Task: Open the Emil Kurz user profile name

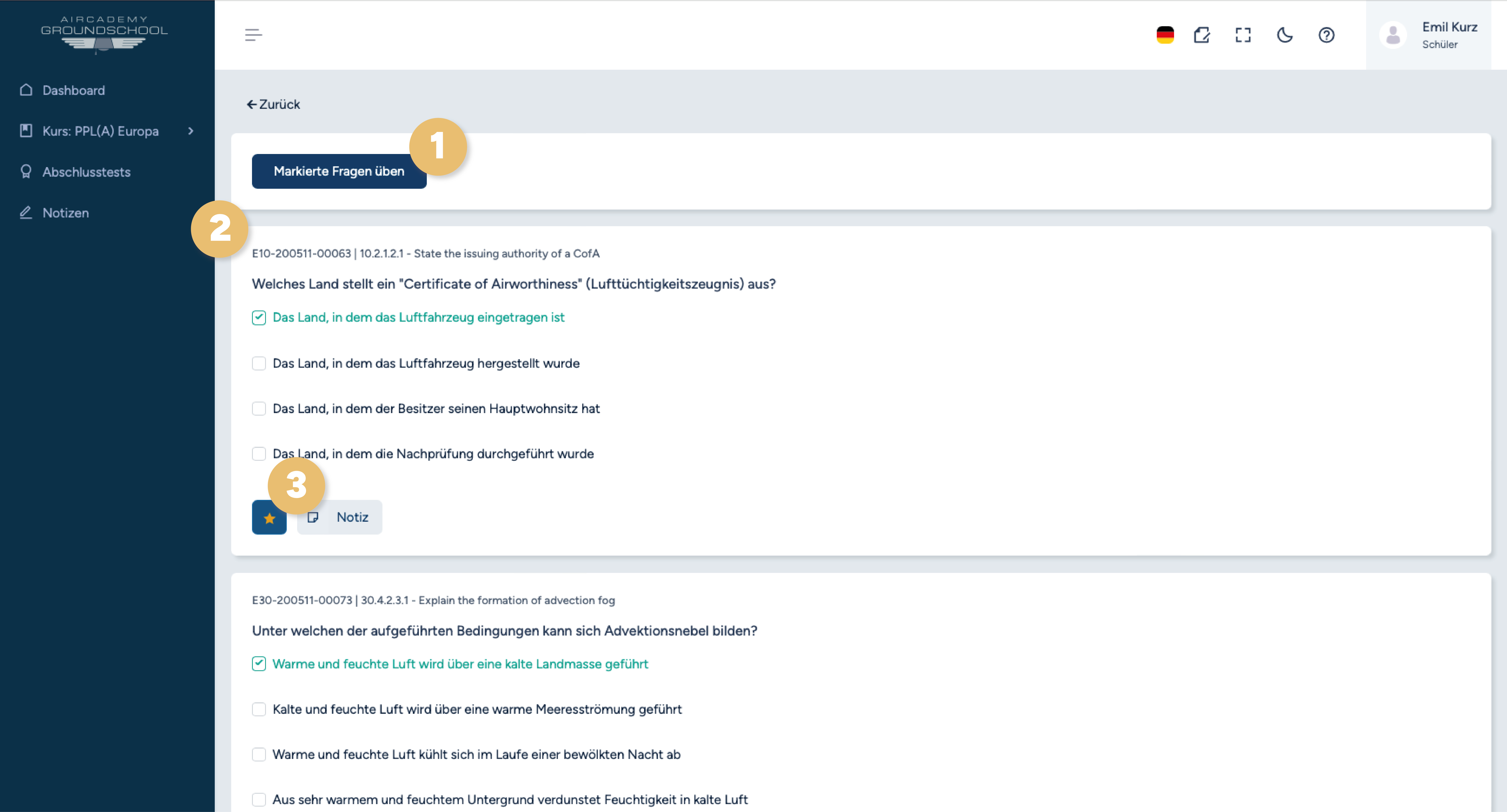Action: pos(1450,27)
